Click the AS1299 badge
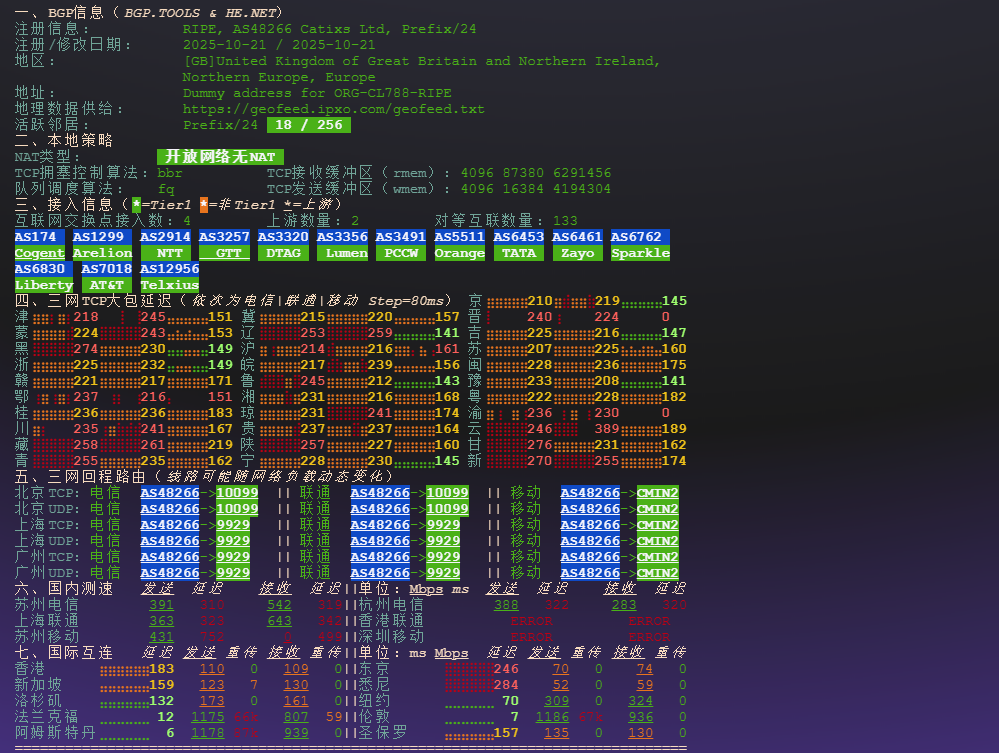This screenshot has height=753, width=999. click(102, 237)
